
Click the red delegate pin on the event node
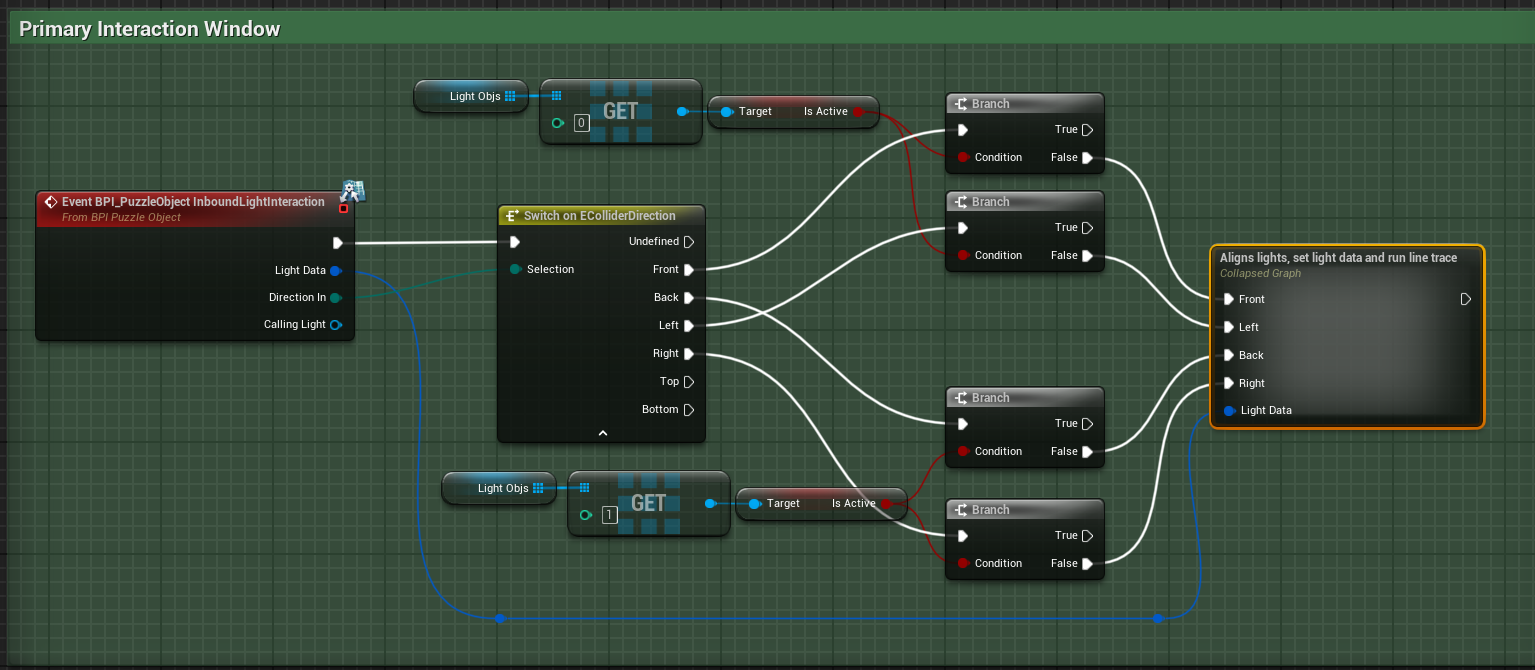tap(344, 208)
